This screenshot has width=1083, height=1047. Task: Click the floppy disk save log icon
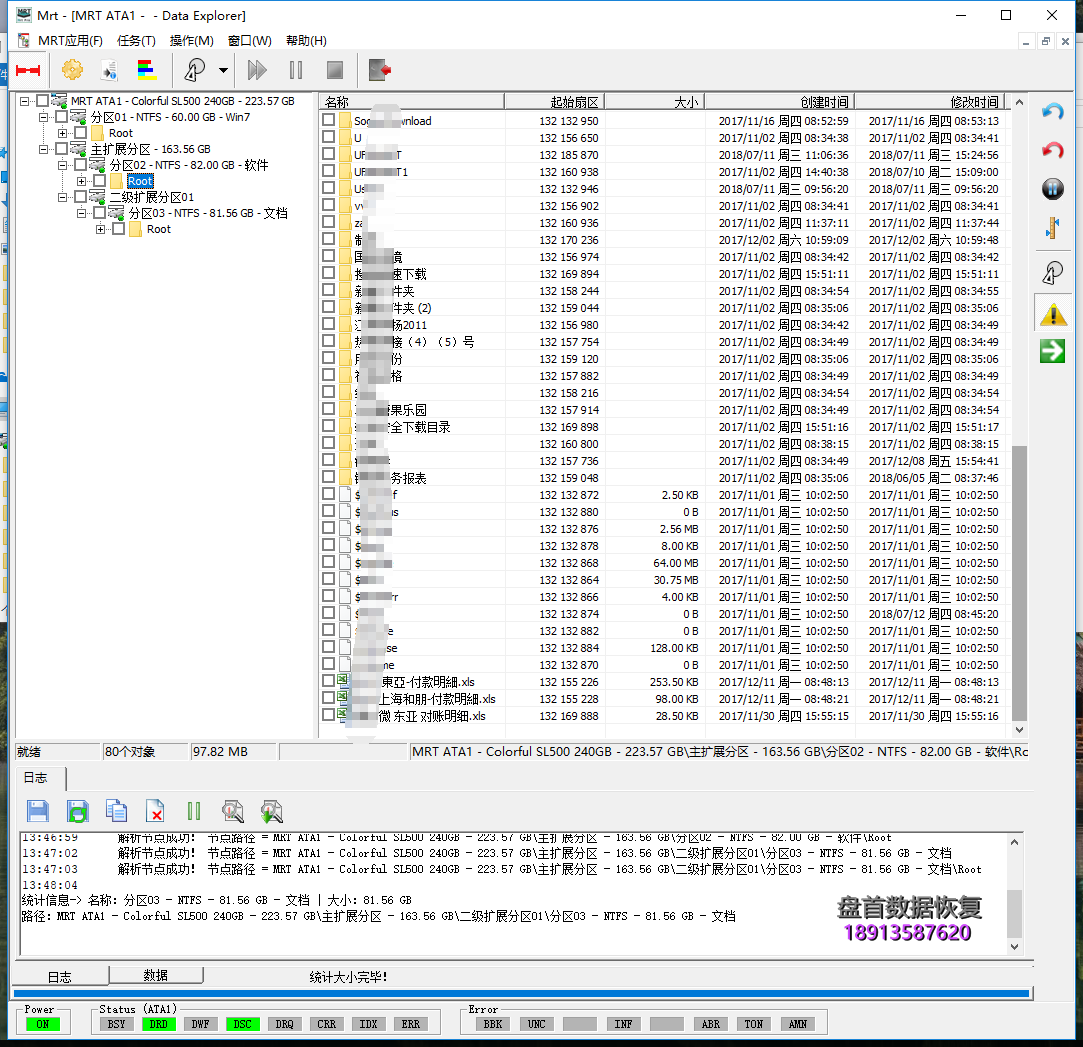point(38,811)
